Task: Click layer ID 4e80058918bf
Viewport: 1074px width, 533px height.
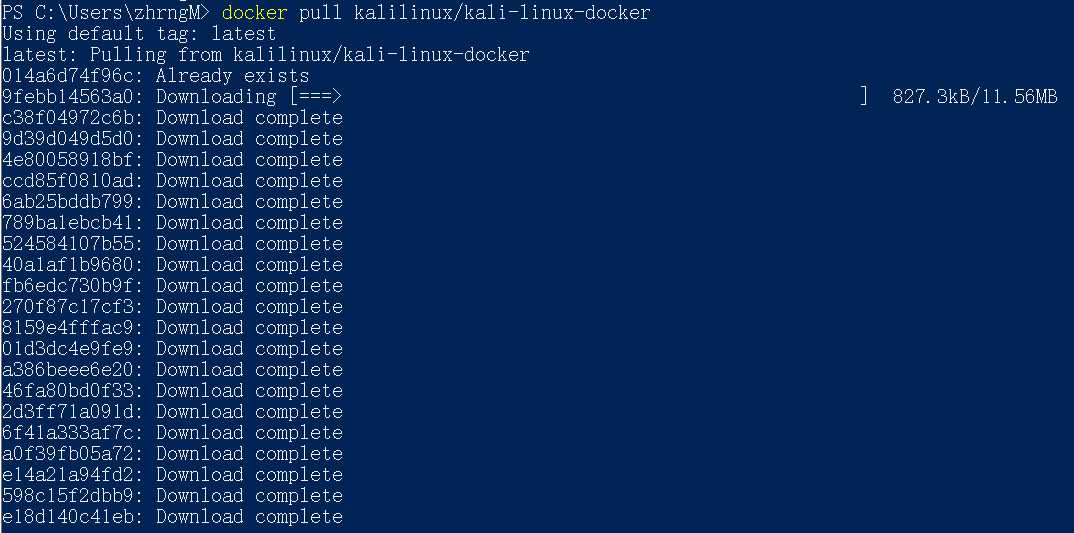Action: (x=73, y=160)
